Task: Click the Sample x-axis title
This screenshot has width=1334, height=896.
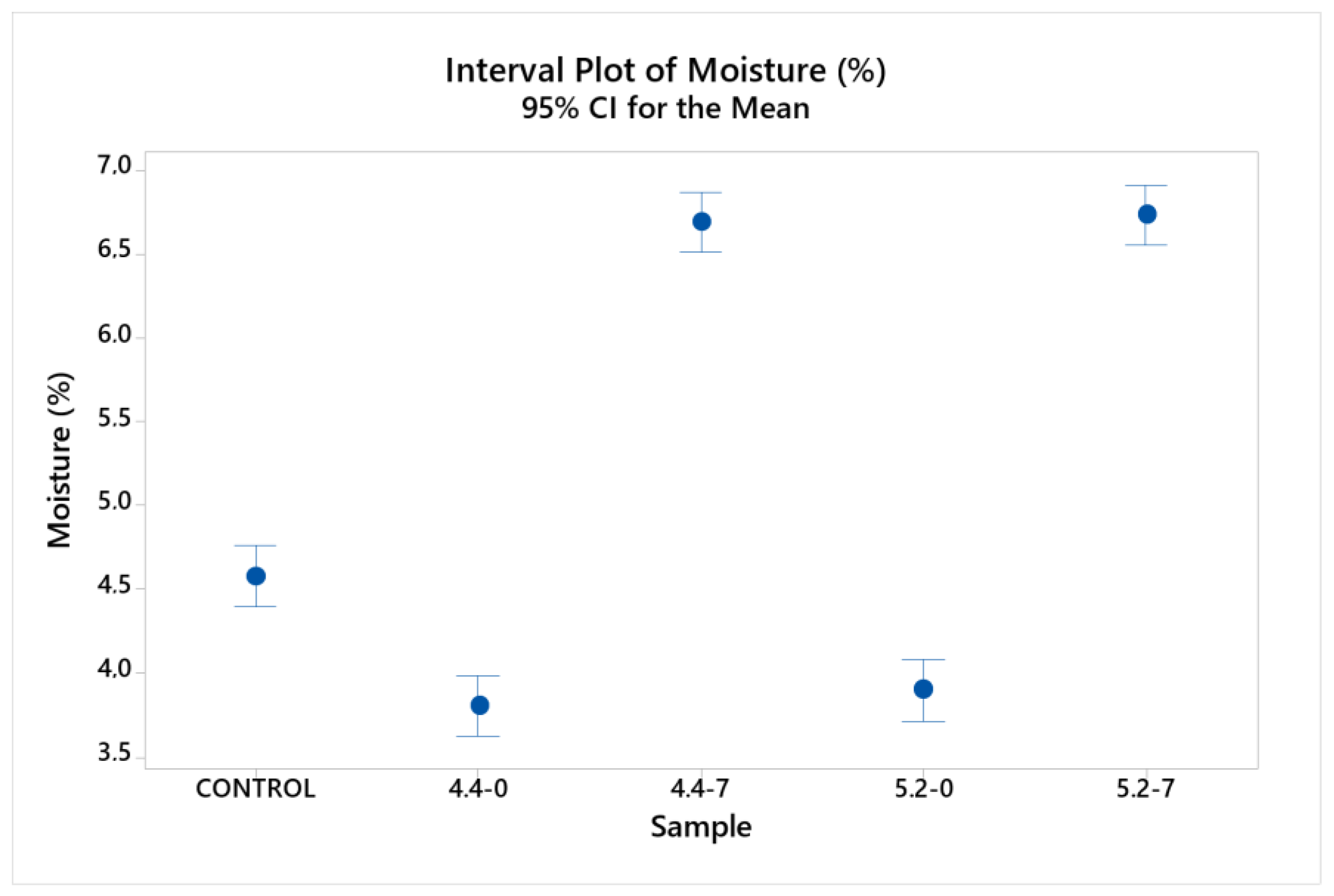Action: [701, 827]
